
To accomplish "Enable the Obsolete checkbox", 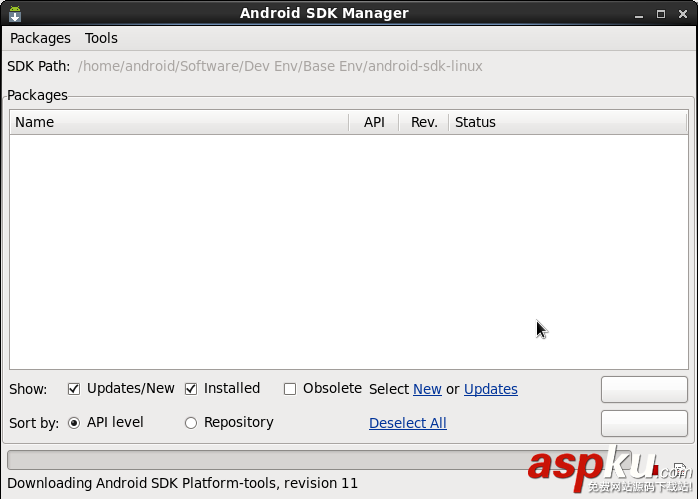I will pyautogui.click(x=290, y=389).
